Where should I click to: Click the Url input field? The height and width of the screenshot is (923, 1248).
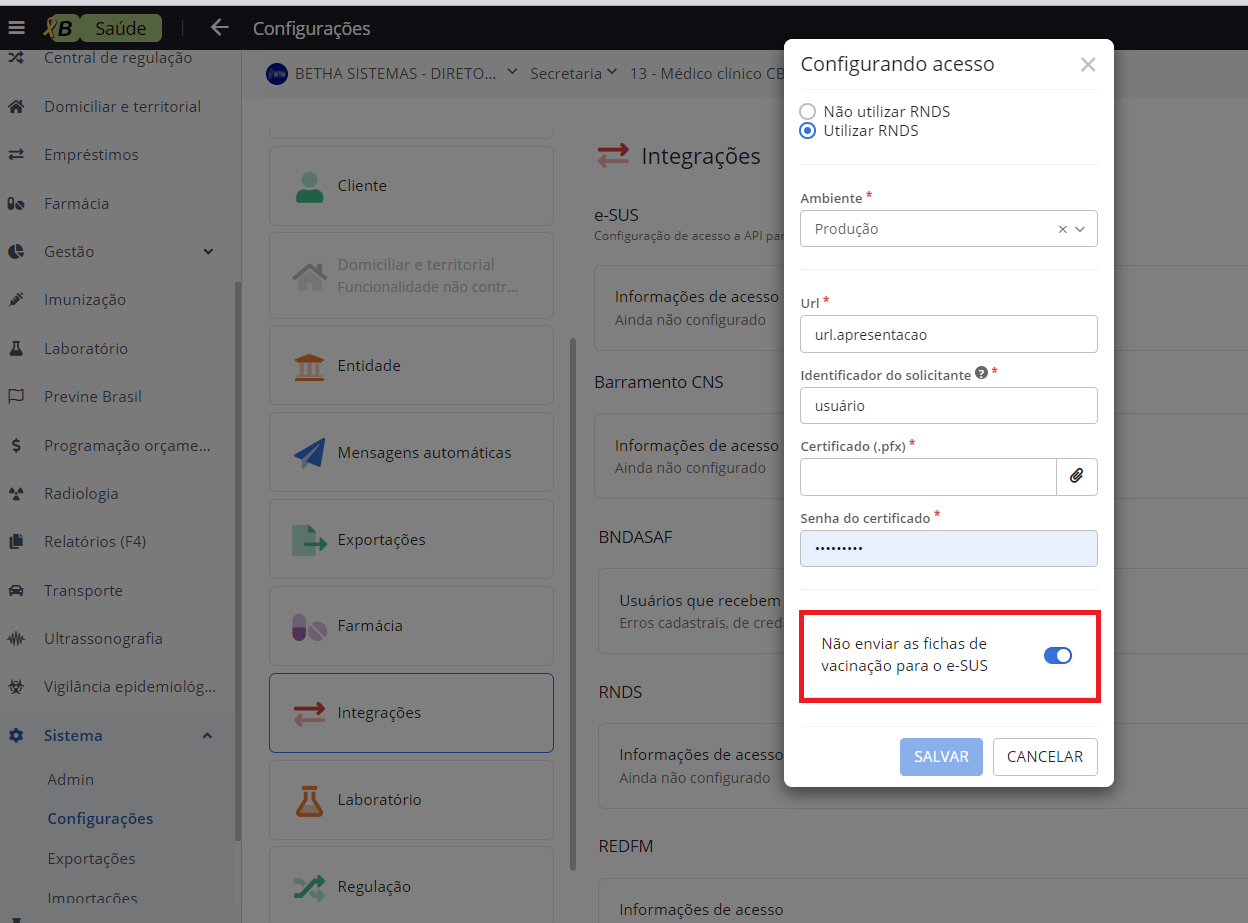tap(948, 335)
